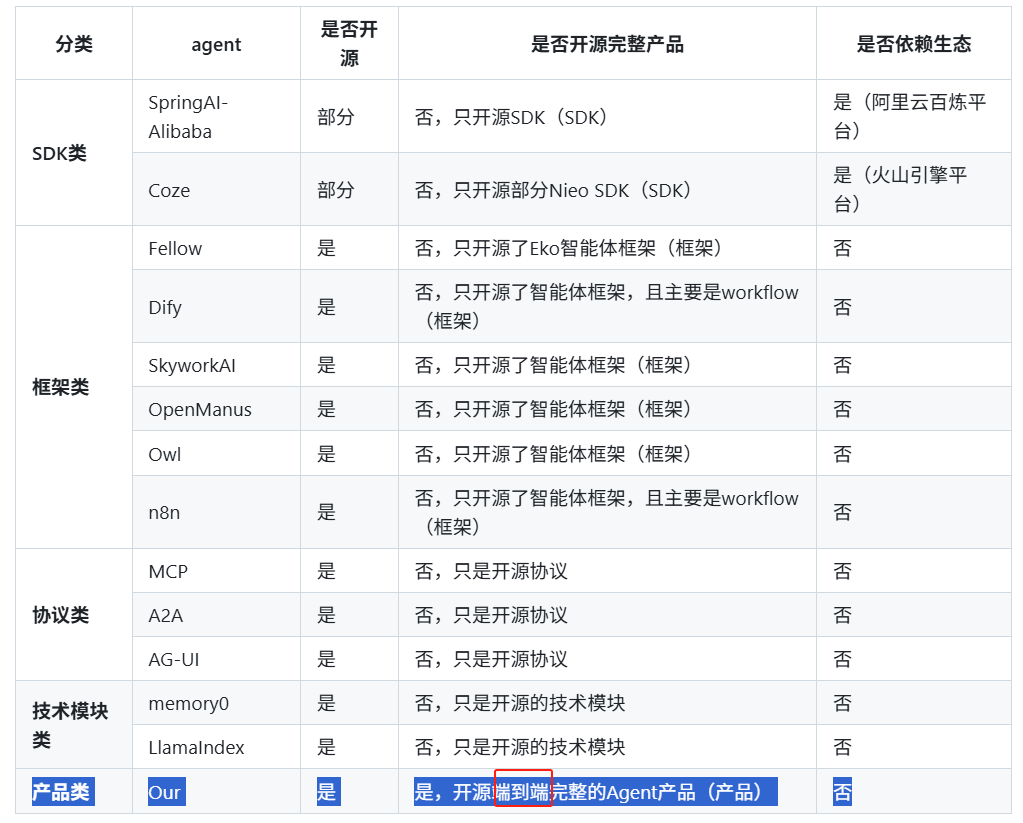Click 否 under 是否依赖生态 in Owl row

[842, 454]
